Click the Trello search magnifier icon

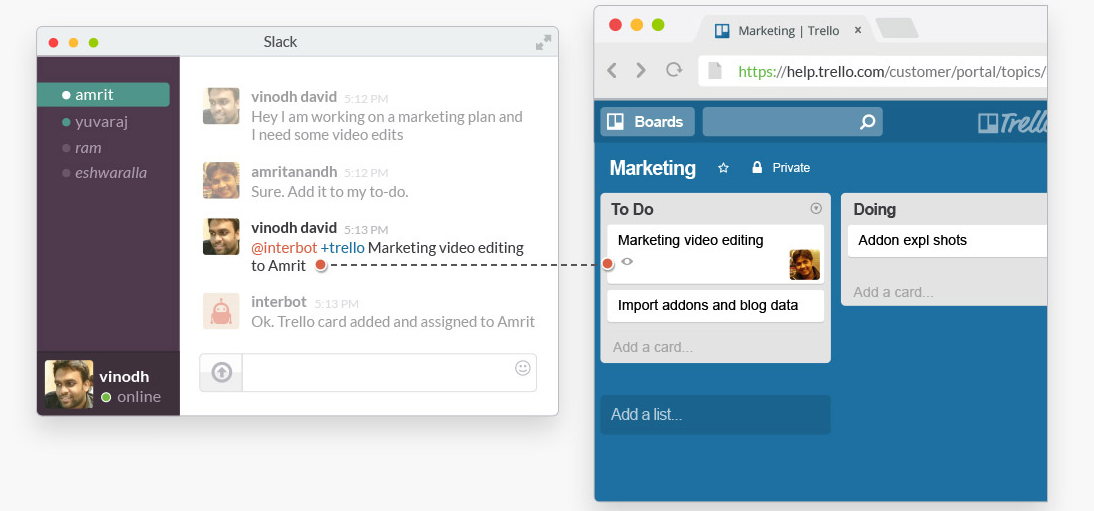click(867, 122)
